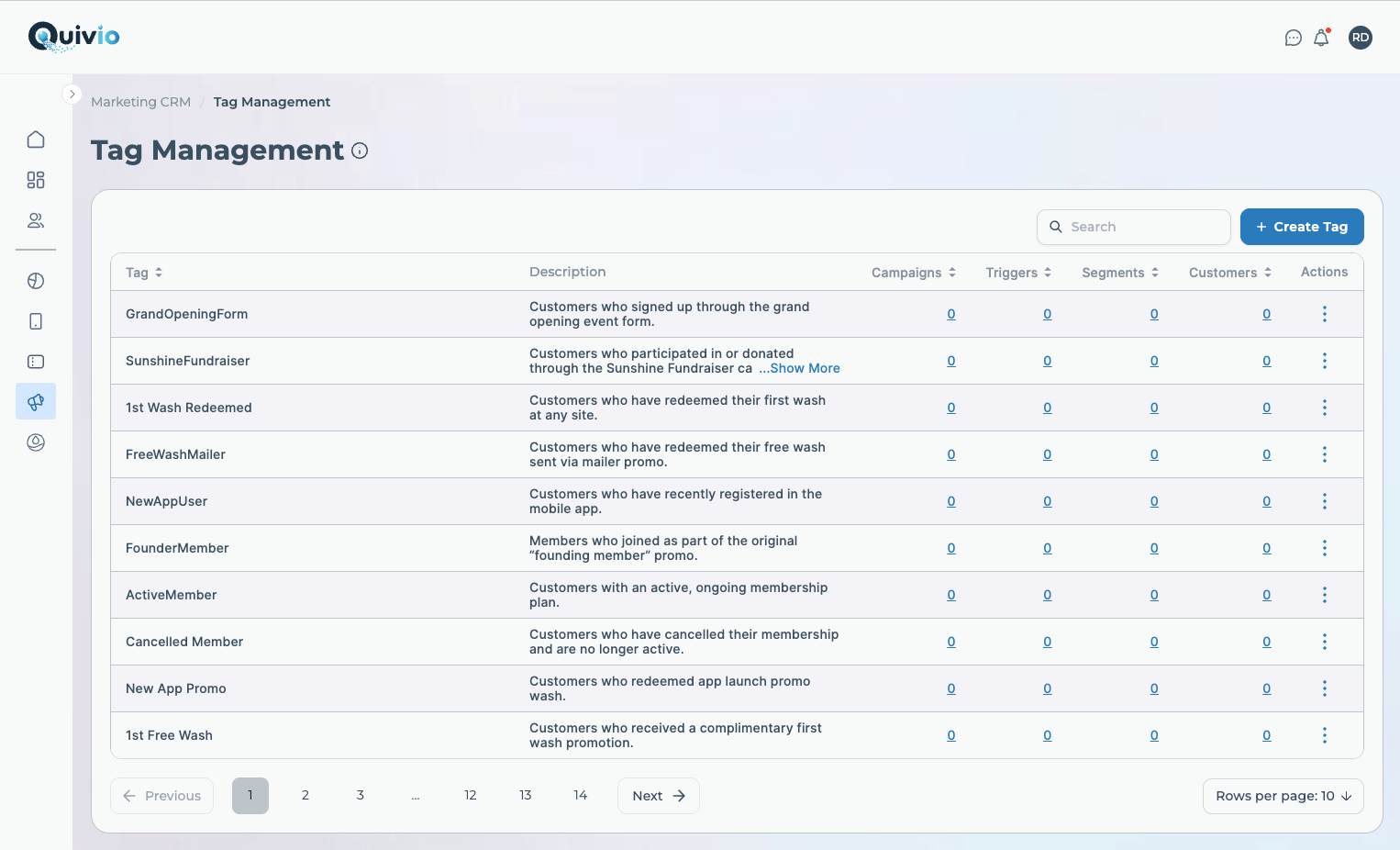
Task: Select the marketing megaphone icon in sidebar
Action: tap(36, 402)
